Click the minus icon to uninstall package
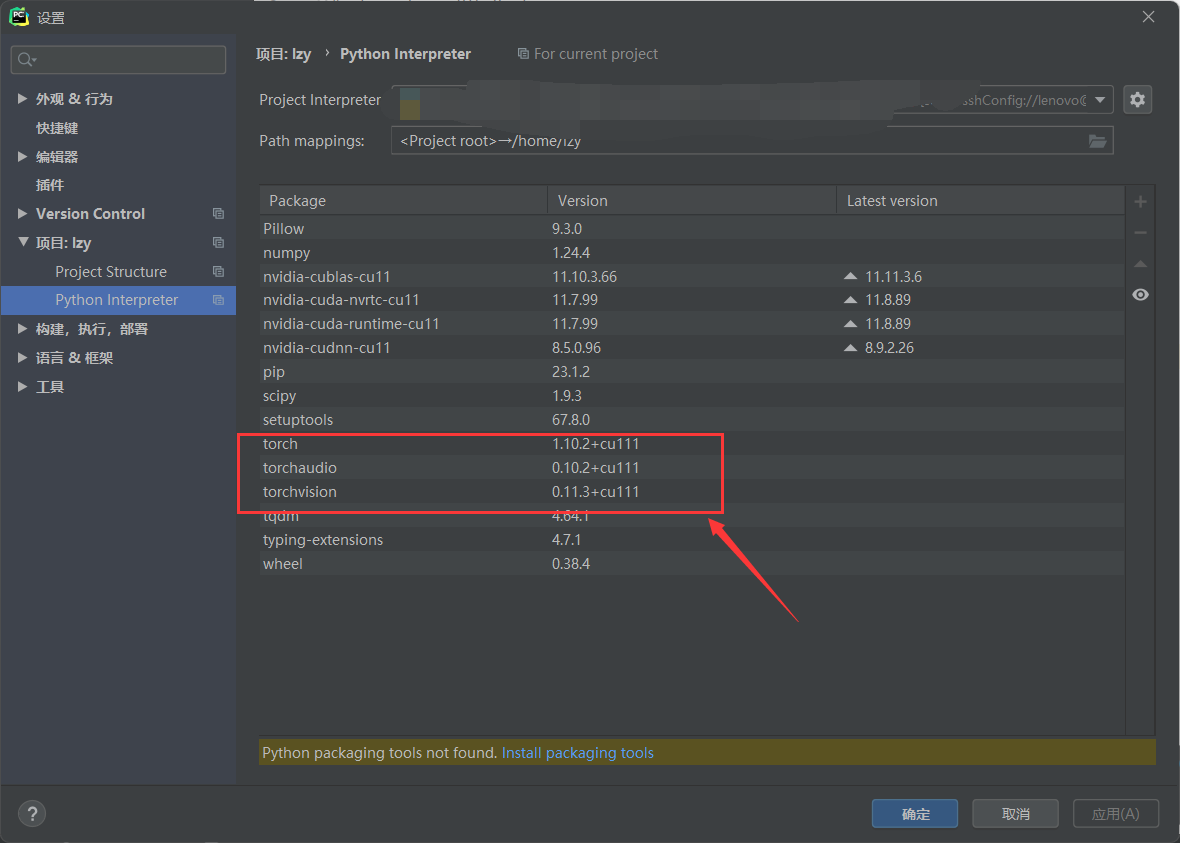This screenshot has width=1180, height=843. tap(1140, 233)
